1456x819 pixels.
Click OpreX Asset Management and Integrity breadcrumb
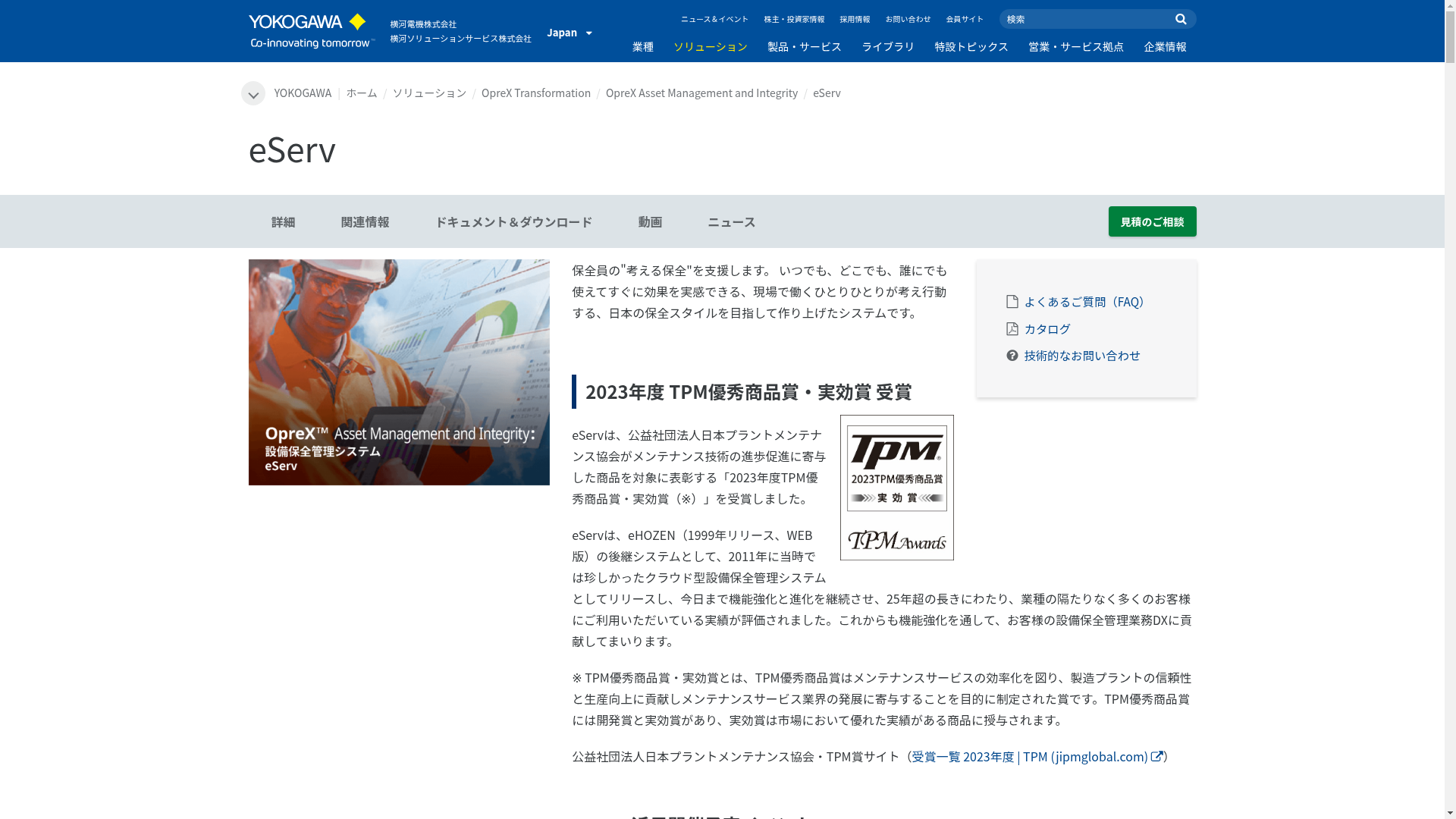(x=701, y=93)
